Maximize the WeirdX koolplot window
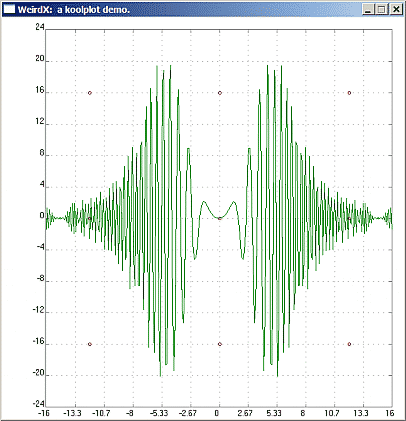The image size is (406, 421). (381, 9)
